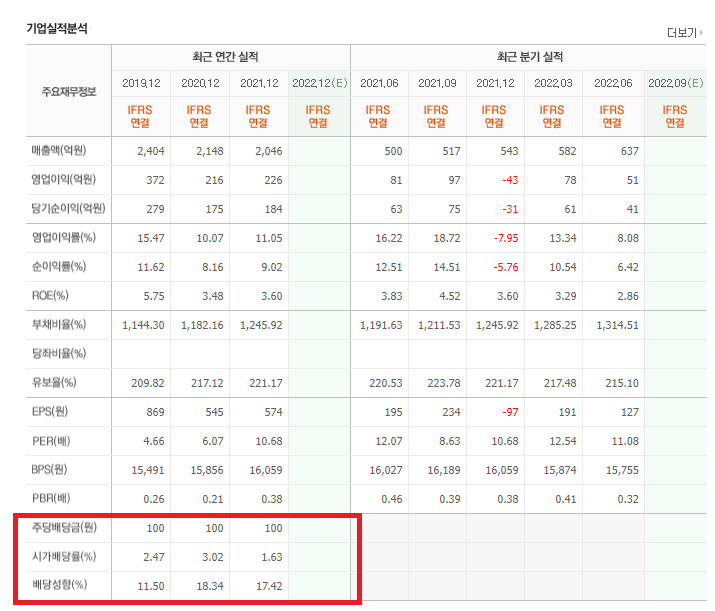Click the 209.82 reserve ratio value
715x611 pixels.
pyautogui.click(x=148, y=383)
